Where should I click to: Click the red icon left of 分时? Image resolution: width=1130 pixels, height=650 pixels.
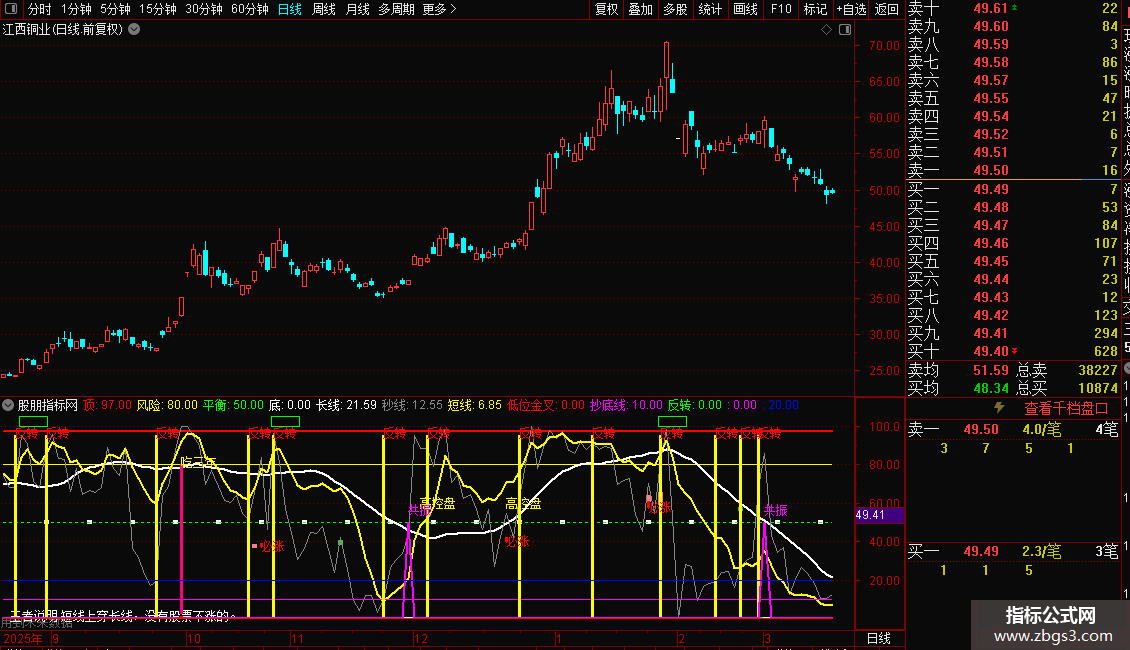pos(11,9)
